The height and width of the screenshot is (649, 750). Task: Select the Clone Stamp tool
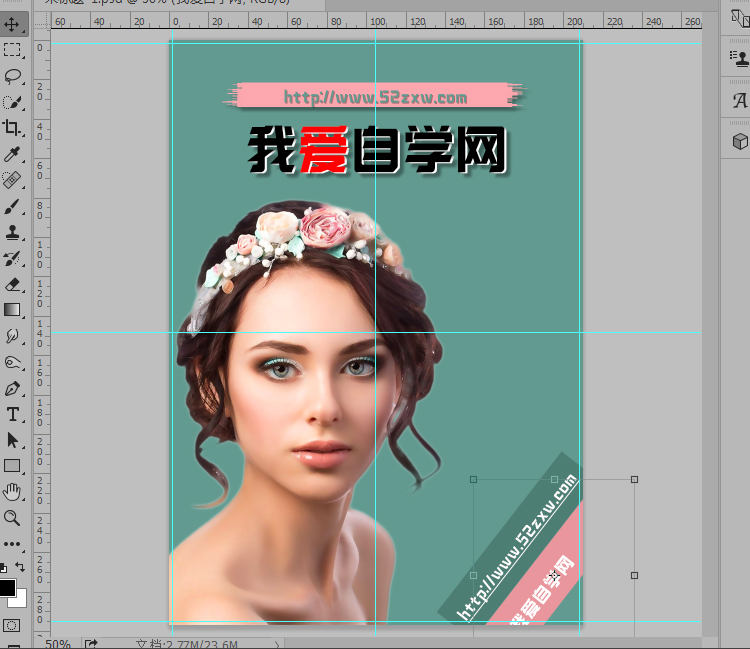coord(12,232)
